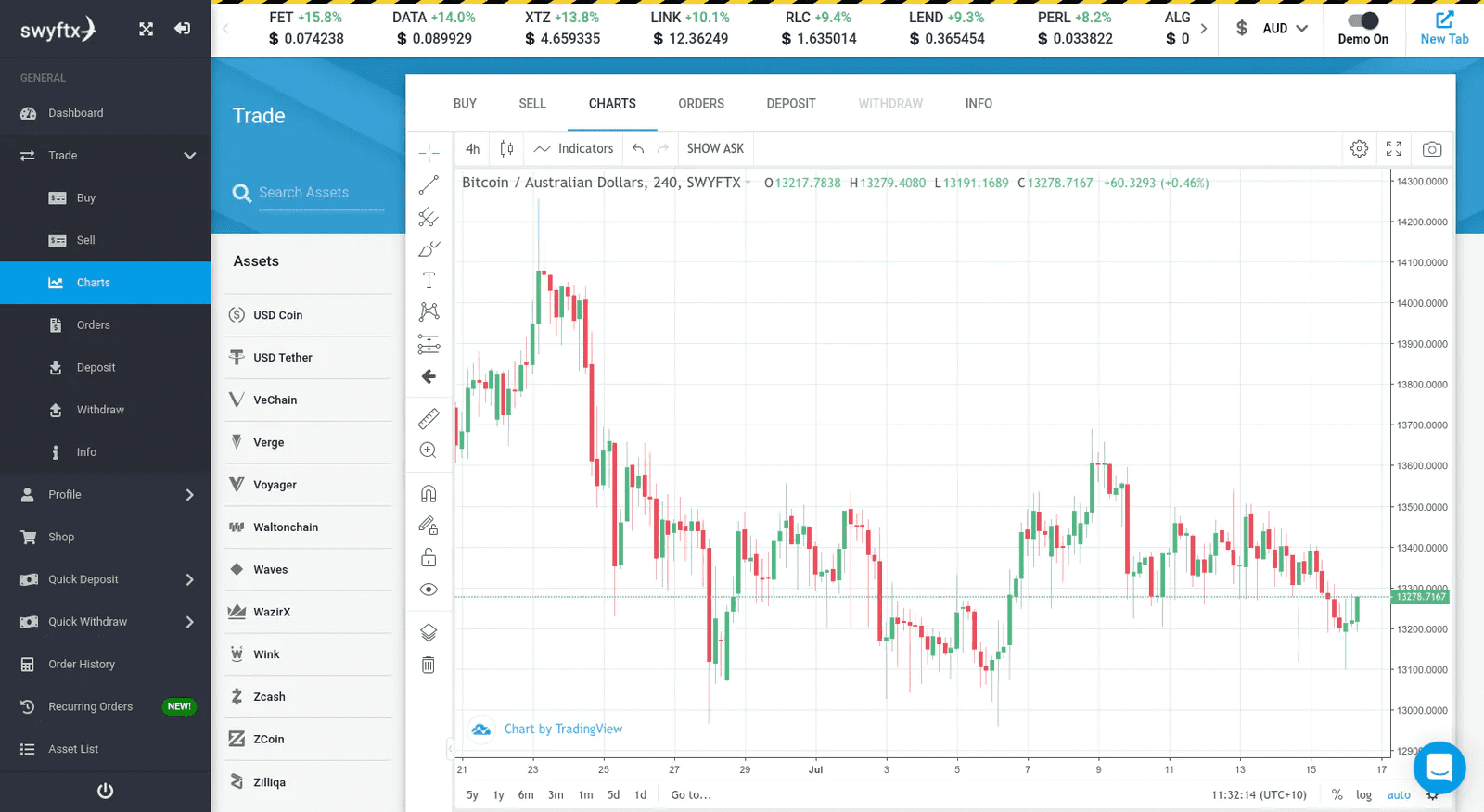Open the candlestick chart style selector
Viewport: 1484px width, 812px height.
point(506,148)
